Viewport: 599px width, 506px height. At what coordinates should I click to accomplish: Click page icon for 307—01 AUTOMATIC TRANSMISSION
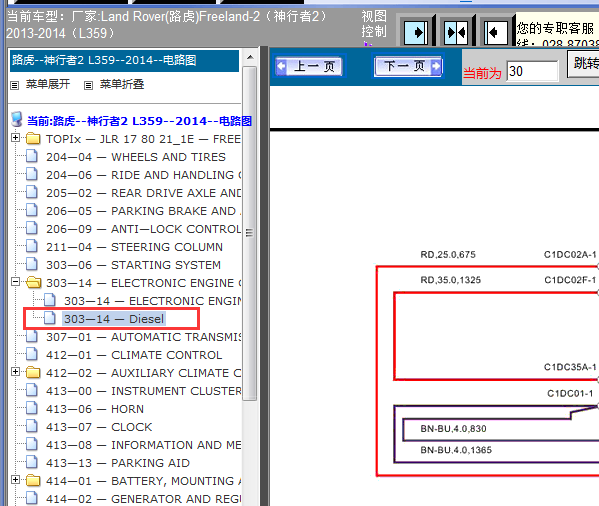pyautogui.click(x=32, y=336)
